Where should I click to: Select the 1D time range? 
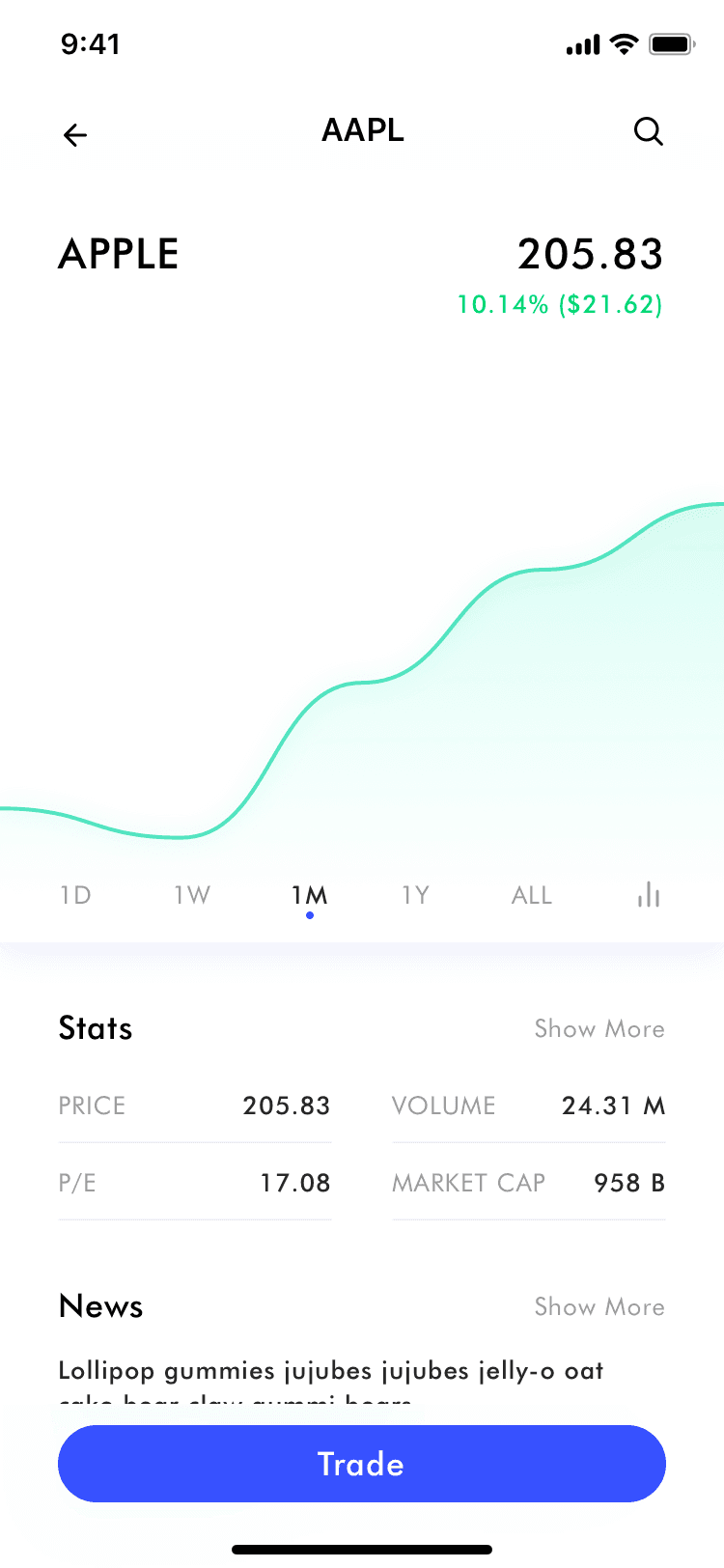(x=75, y=895)
